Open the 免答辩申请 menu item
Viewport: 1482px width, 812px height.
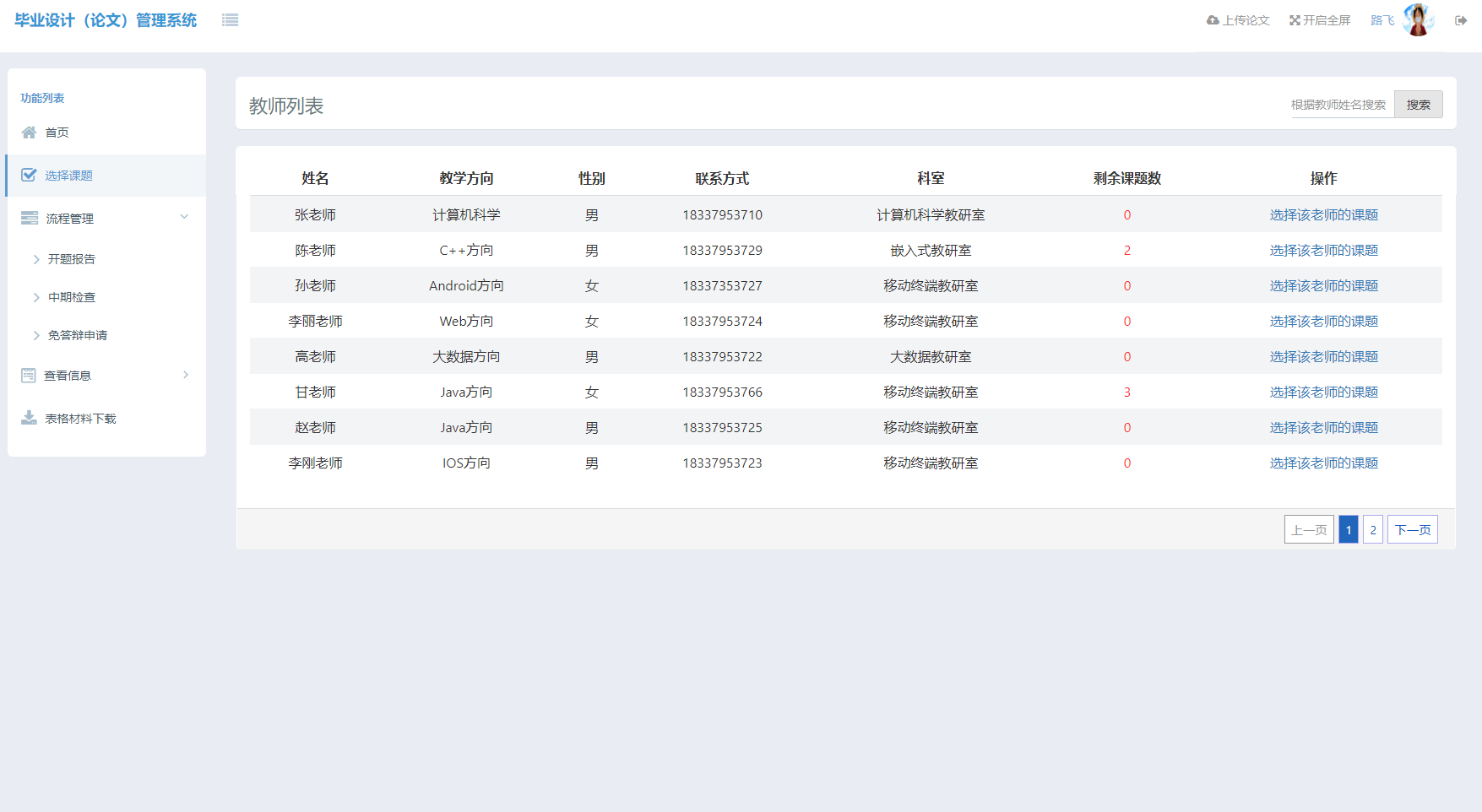77,335
